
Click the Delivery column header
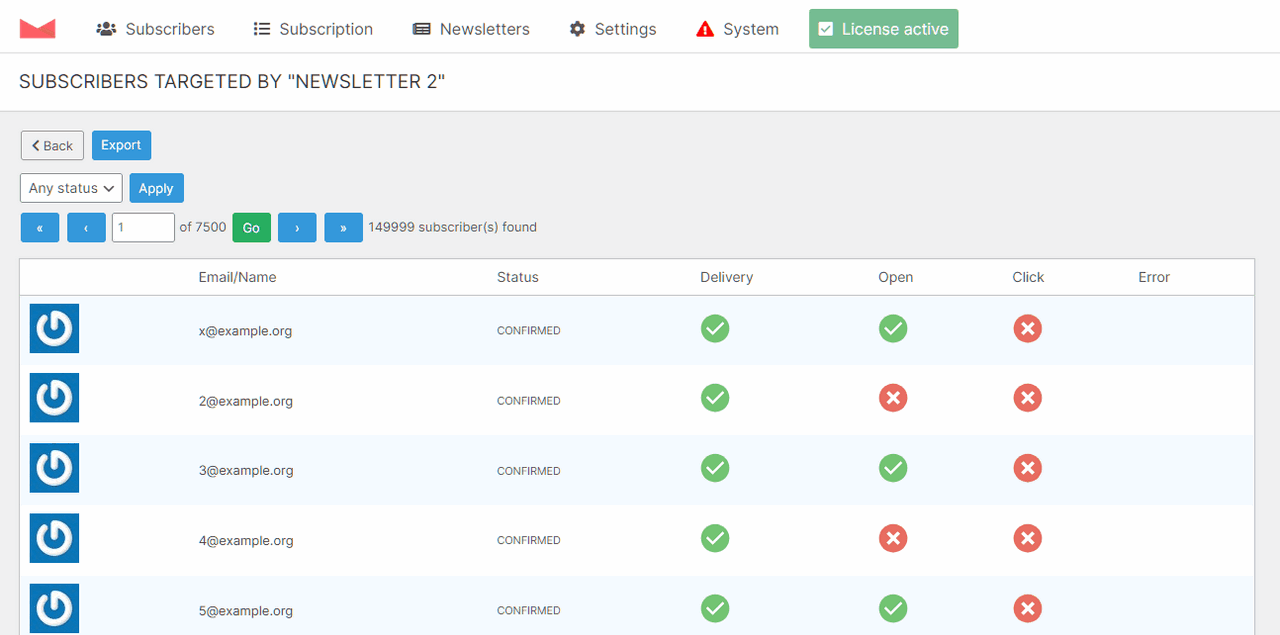[x=727, y=277]
